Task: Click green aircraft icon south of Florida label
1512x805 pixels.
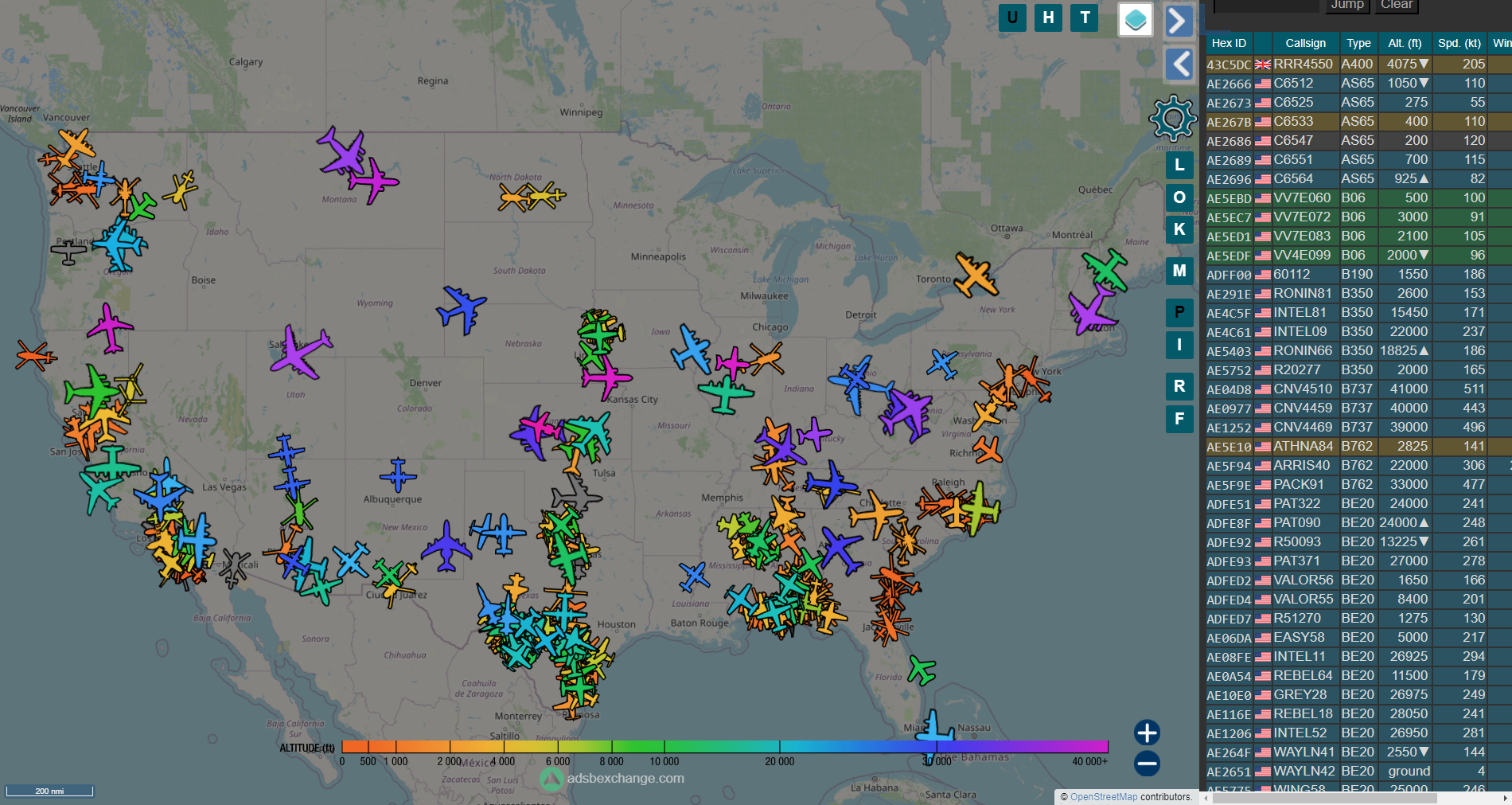Action: pos(922,670)
